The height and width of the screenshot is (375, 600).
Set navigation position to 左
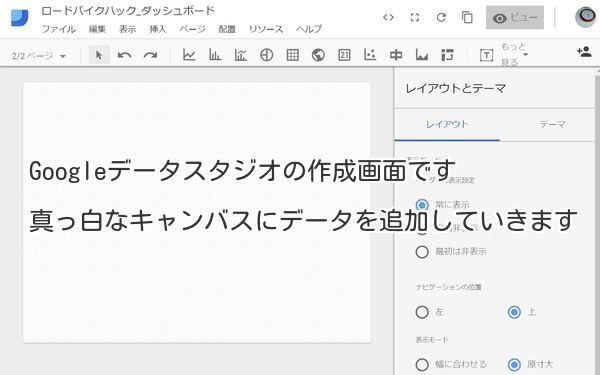pyautogui.click(x=422, y=312)
